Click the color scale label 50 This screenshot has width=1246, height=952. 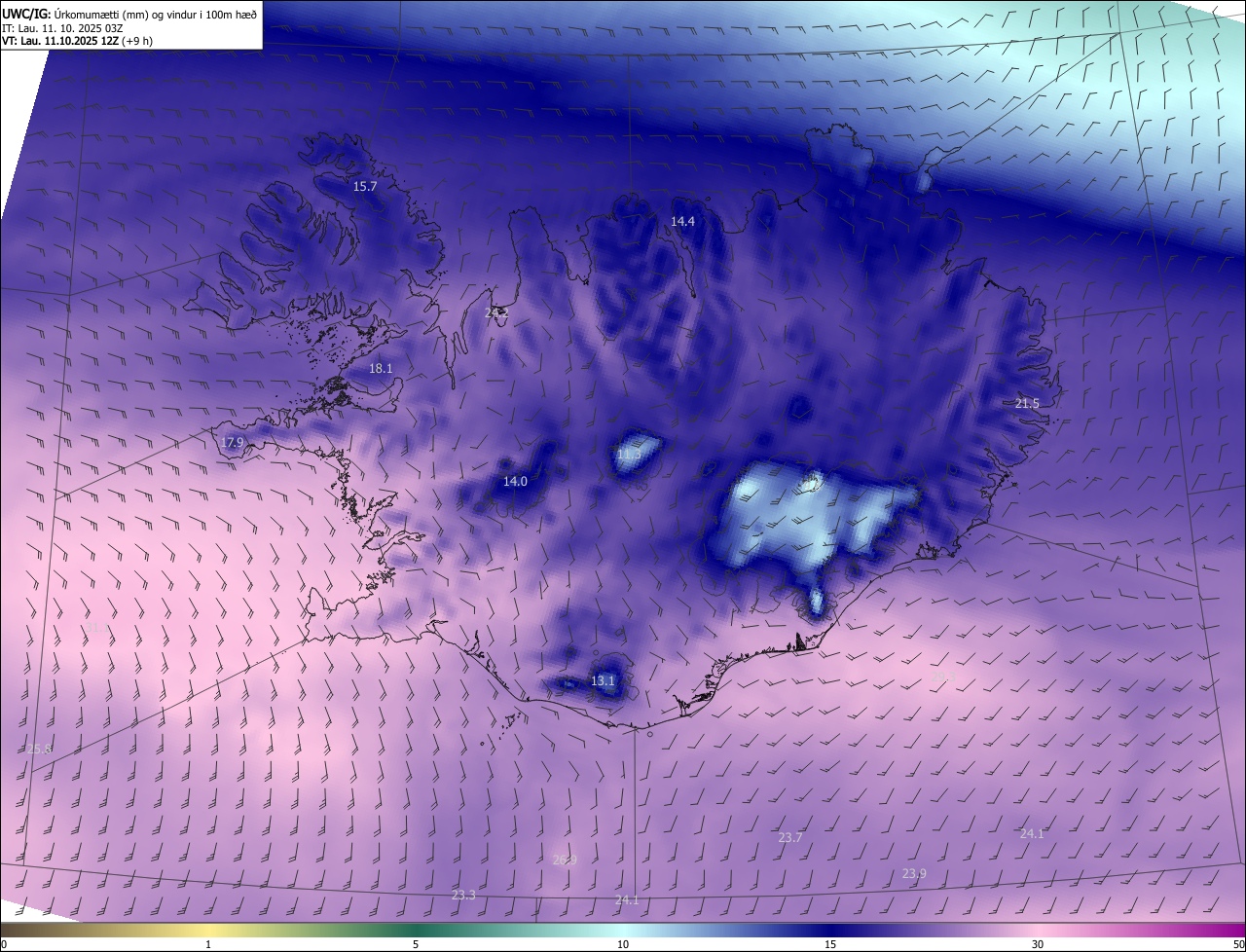1238,945
